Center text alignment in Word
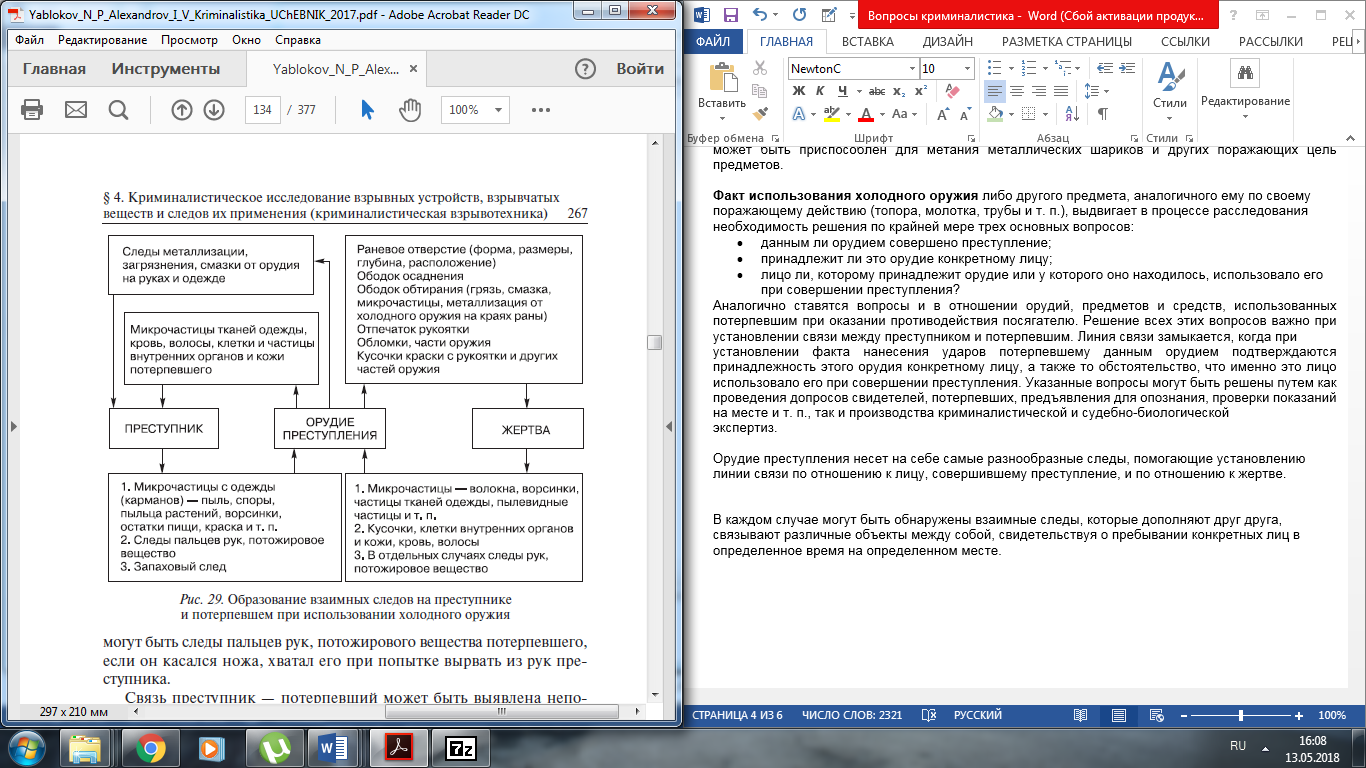This screenshot has height=768, width=1366. [1016, 91]
